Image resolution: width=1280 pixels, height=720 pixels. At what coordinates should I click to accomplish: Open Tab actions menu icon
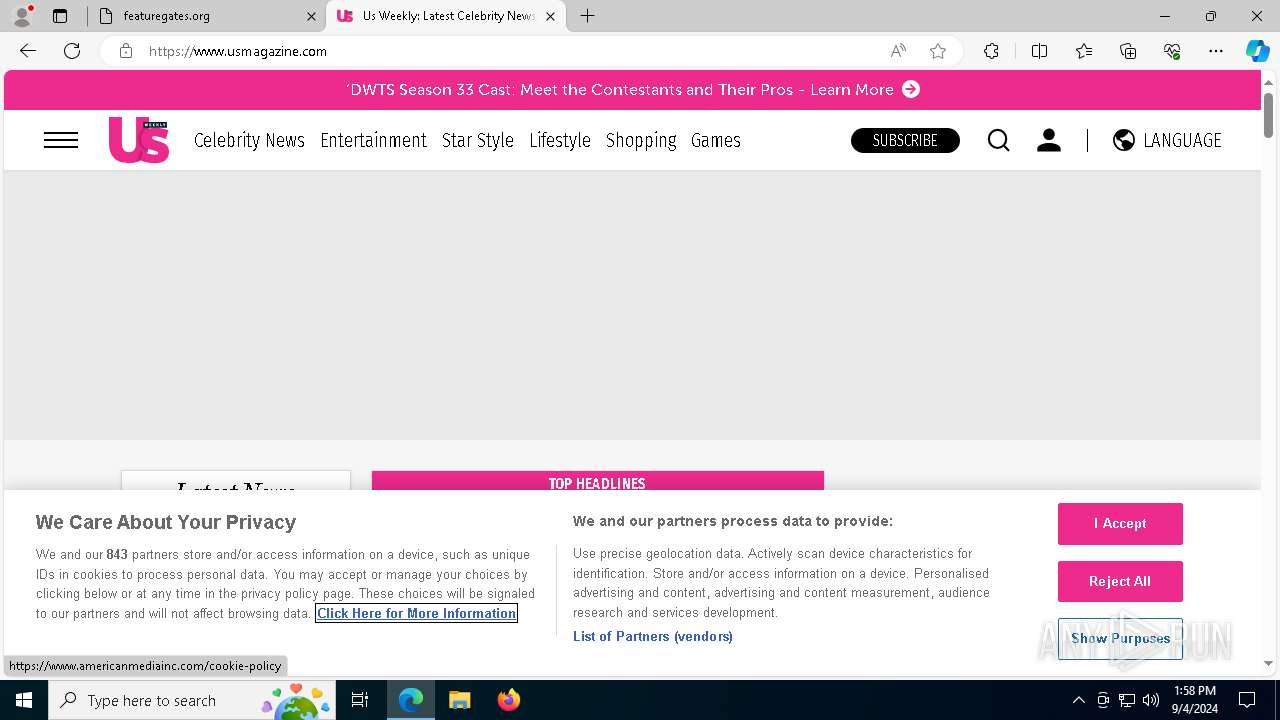[60, 16]
